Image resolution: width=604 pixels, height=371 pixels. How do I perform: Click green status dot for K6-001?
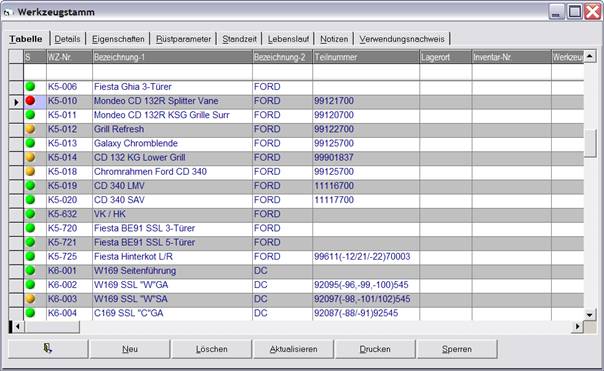pyautogui.click(x=30, y=270)
